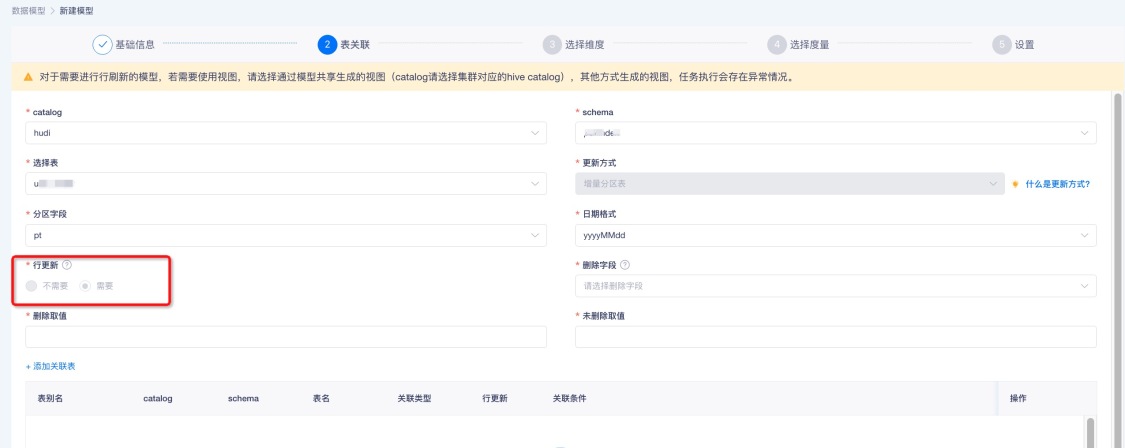This screenshot has height=448, width=1125.
Task: Click step 4 circle icon 选择度量
Action: point(776,45)
